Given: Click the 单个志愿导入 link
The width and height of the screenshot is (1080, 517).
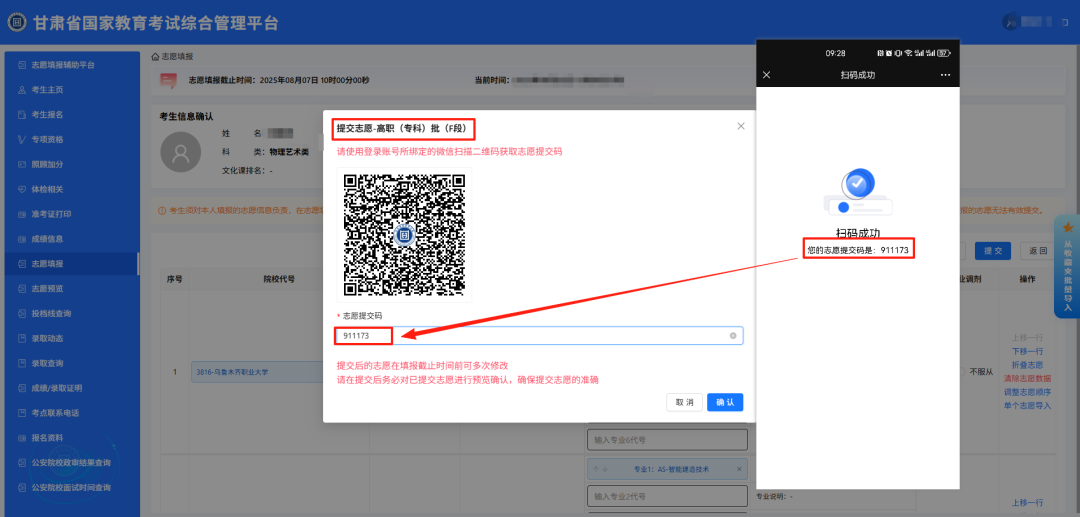Looking at the screenshot, I should pyautogui.click(x=1027, y=405).
